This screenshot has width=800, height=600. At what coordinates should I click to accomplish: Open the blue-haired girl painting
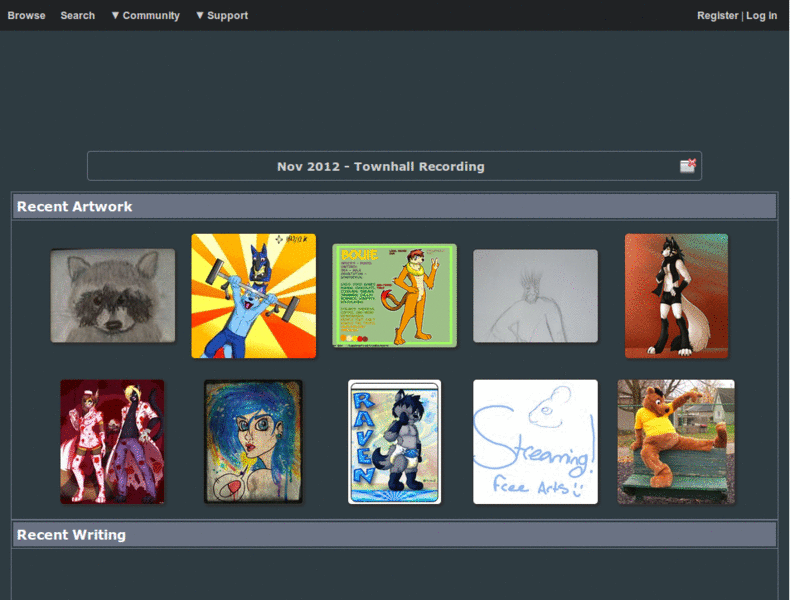253,440
